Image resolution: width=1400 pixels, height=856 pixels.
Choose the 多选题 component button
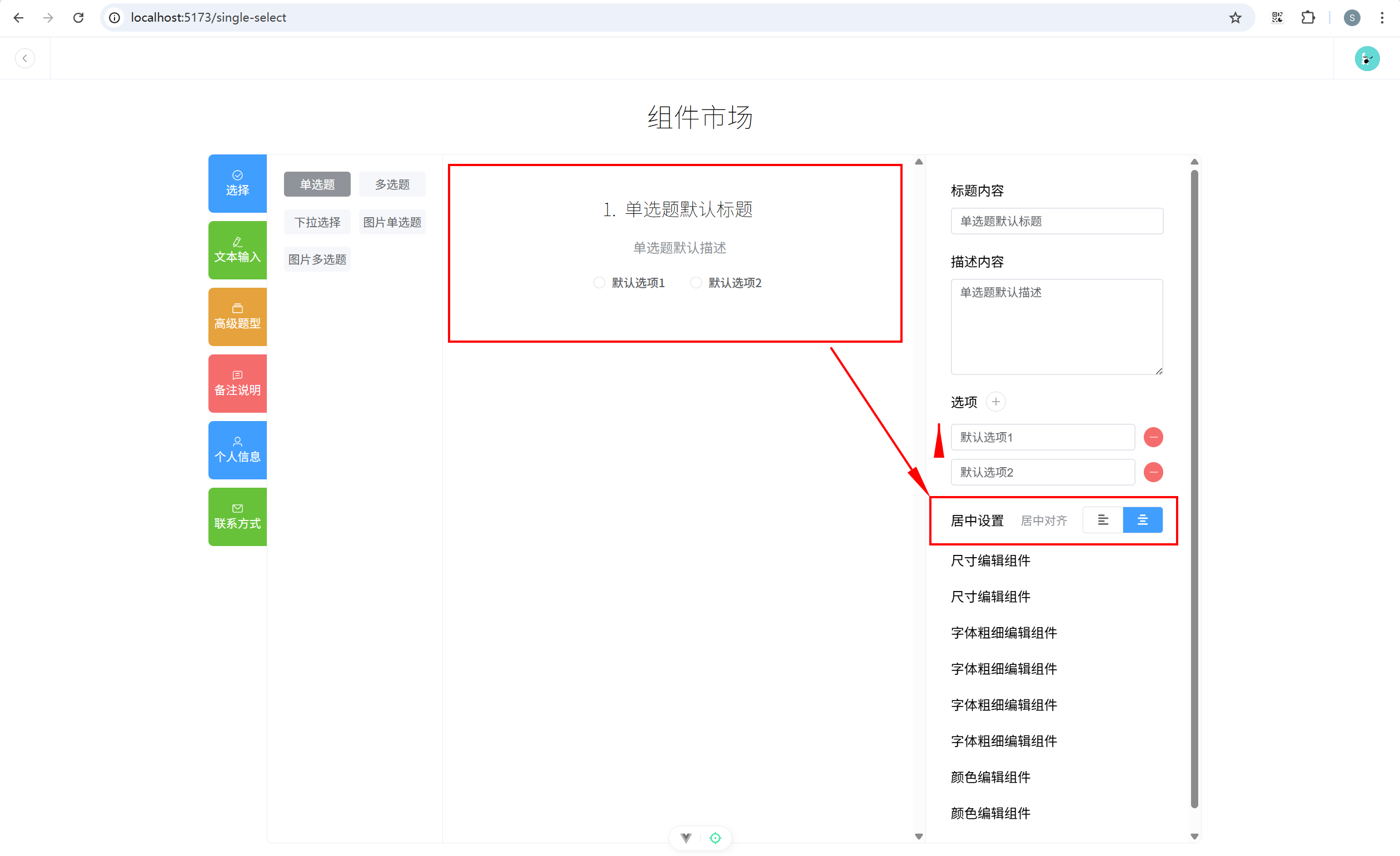tap(392, 184)
